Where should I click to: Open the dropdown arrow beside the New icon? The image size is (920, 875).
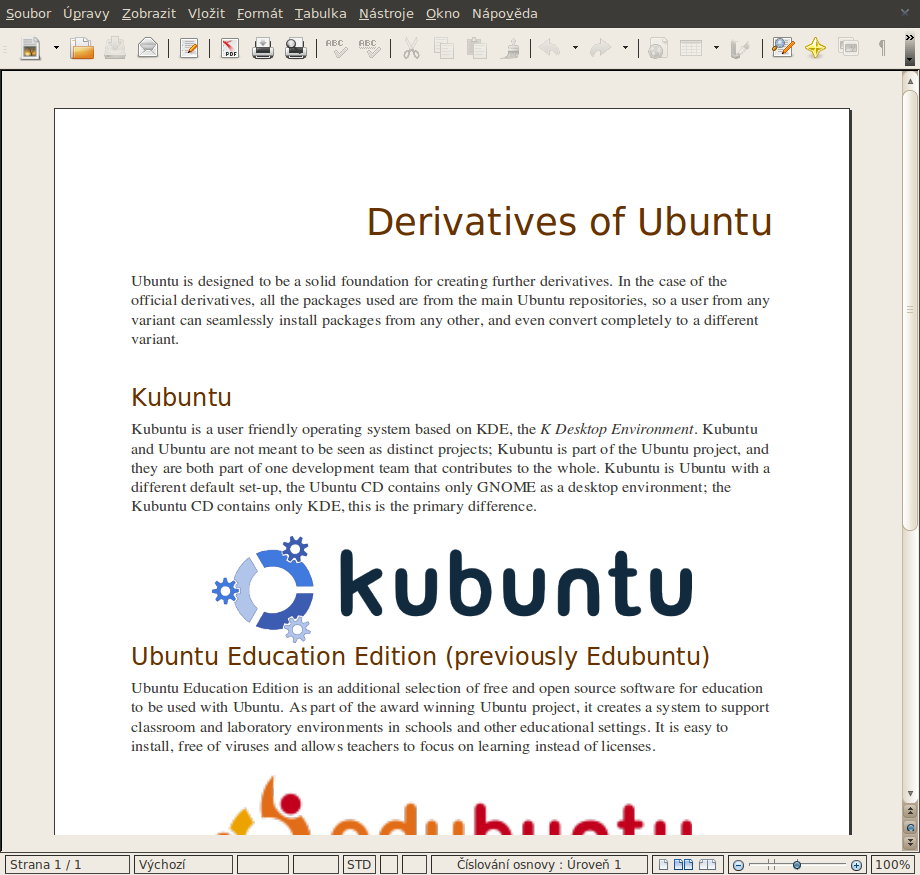[x=56, y=48]
